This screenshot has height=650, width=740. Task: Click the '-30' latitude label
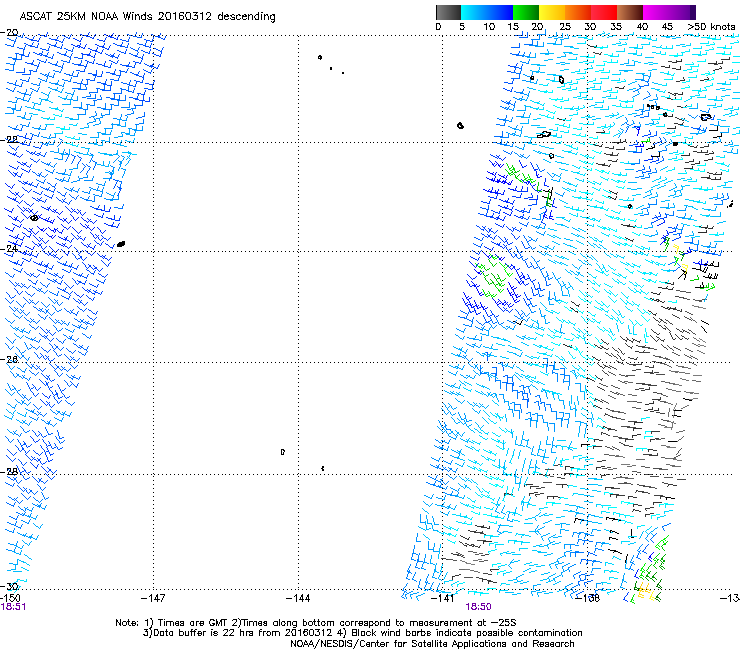pyautogui.click(x=9, y=587)
